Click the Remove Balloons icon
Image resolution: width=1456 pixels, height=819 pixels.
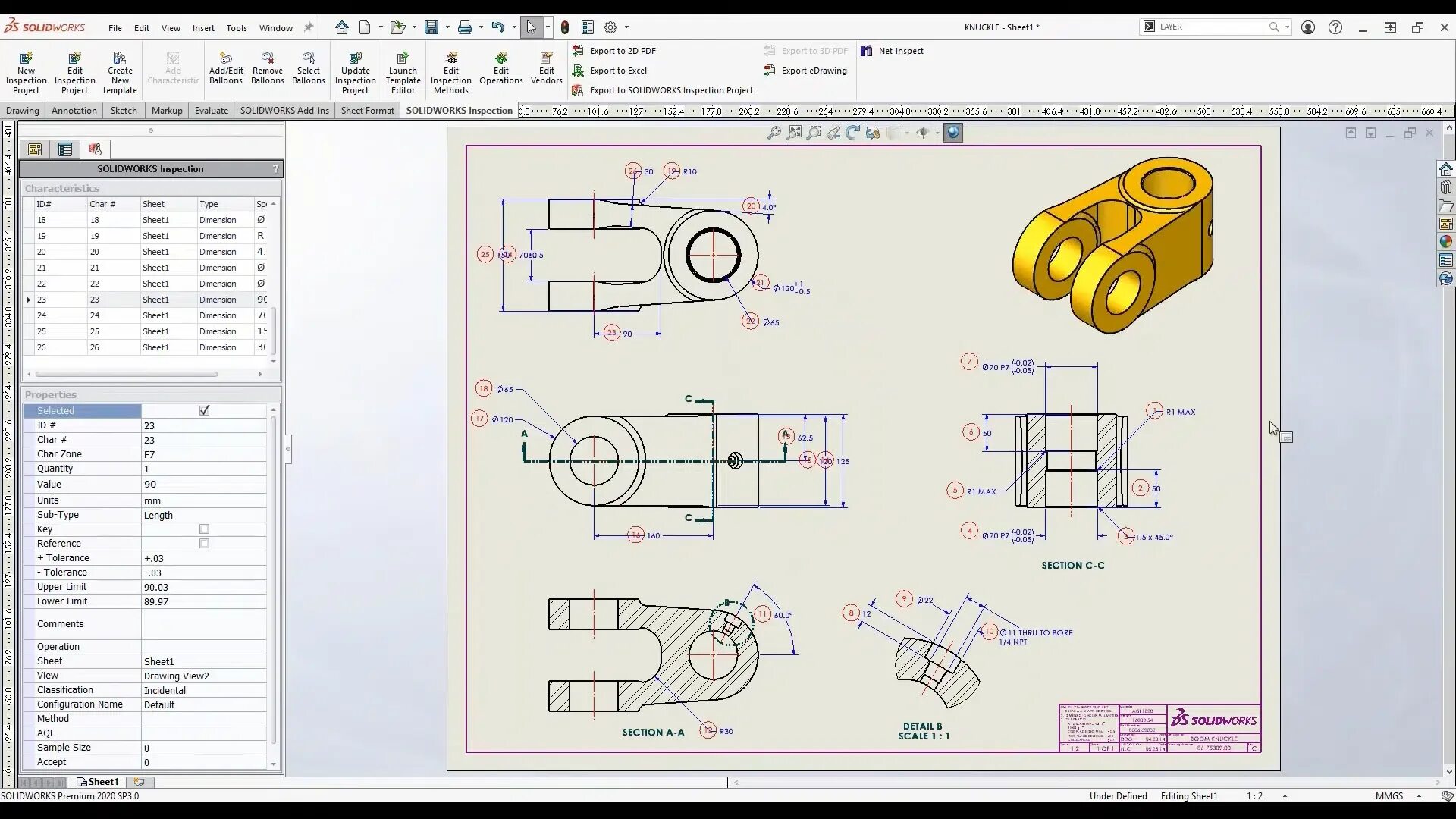(267, 58)
